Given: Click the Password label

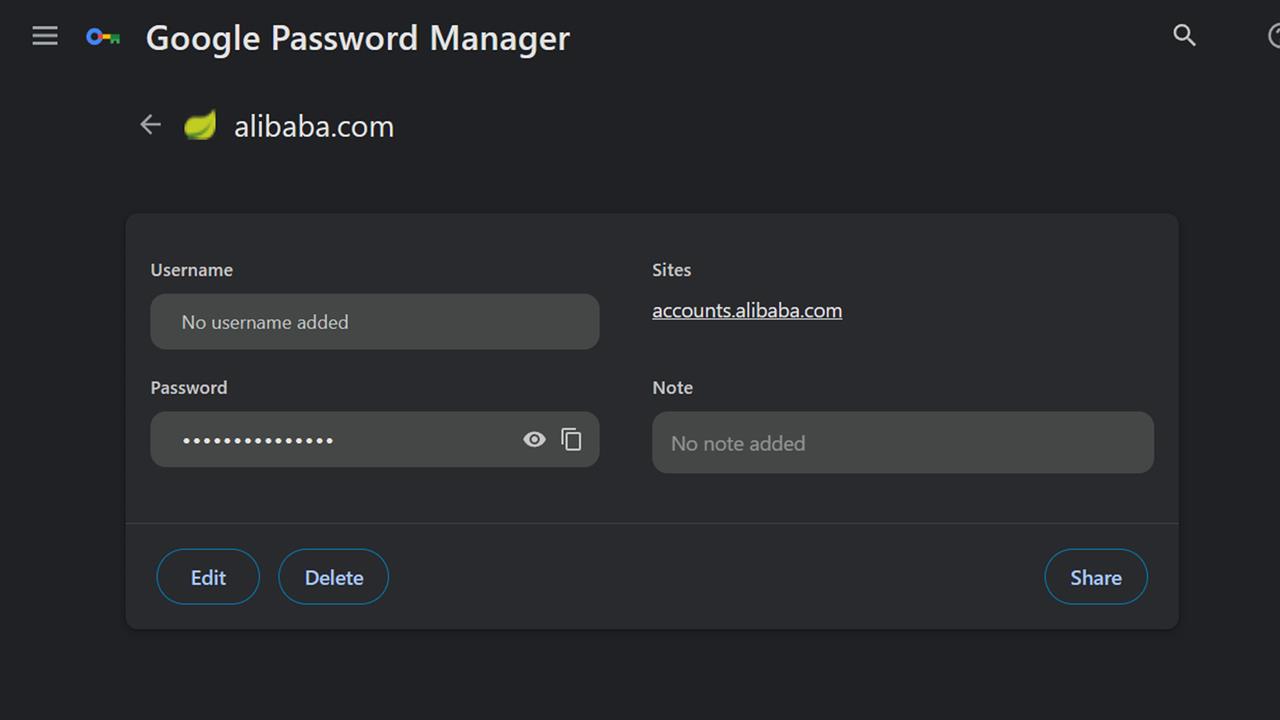Looking at the screenshot, I should (189, 387).
